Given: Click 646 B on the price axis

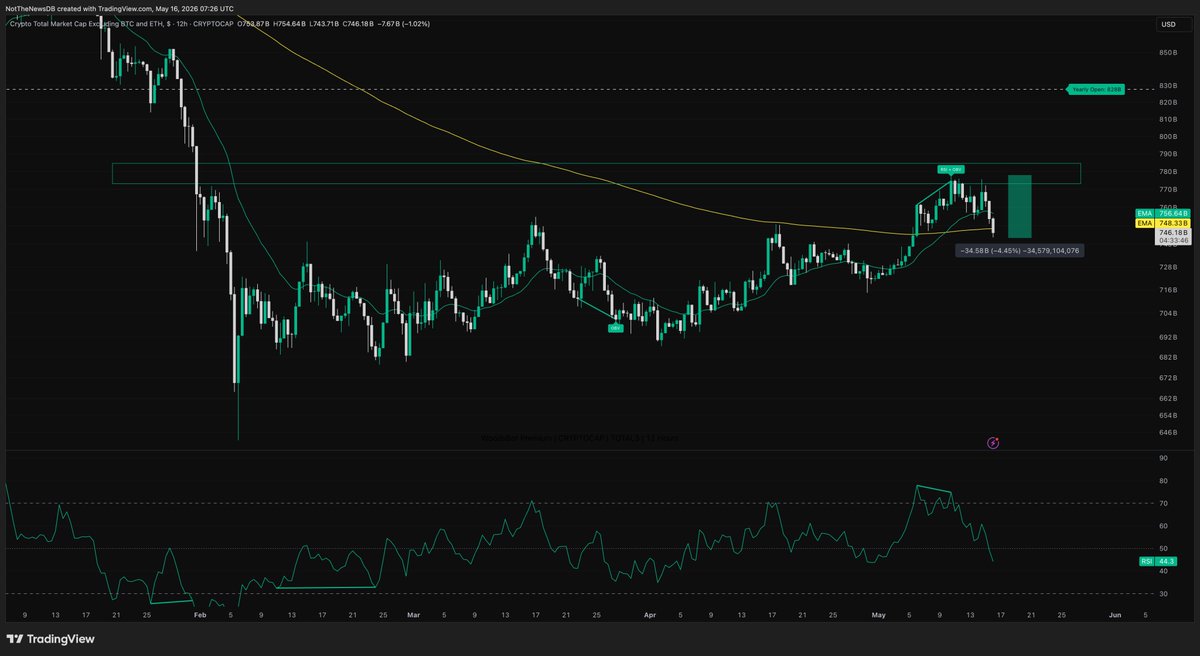Looking at the screenshot, I should (1168, 432).
